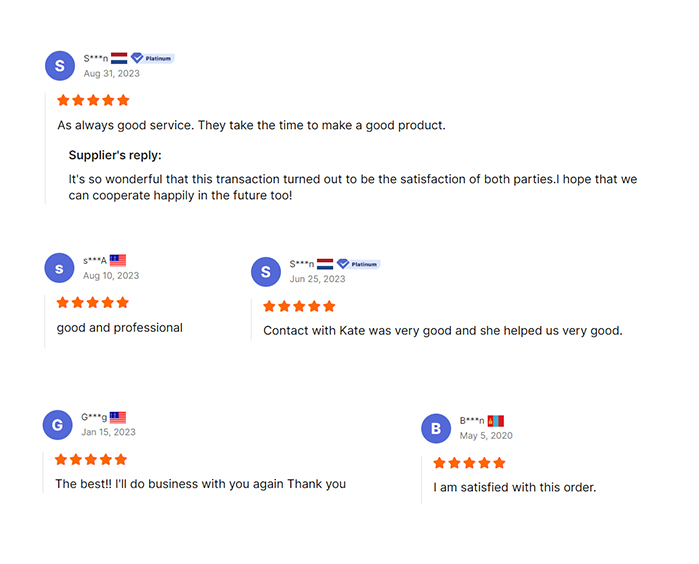Click the star rating above "good and professional"

[x=93, y=302]
